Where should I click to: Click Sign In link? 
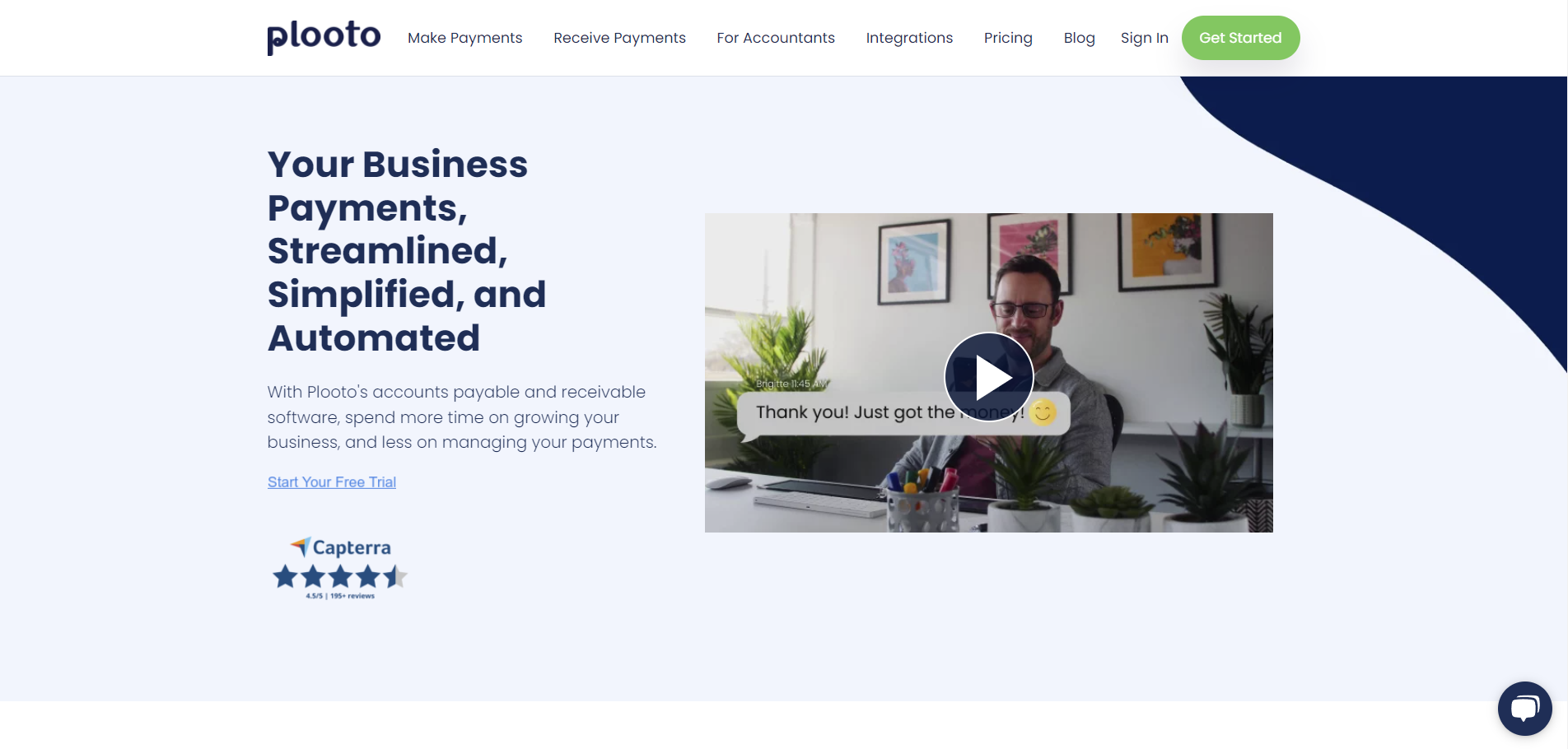(1144, 38)
